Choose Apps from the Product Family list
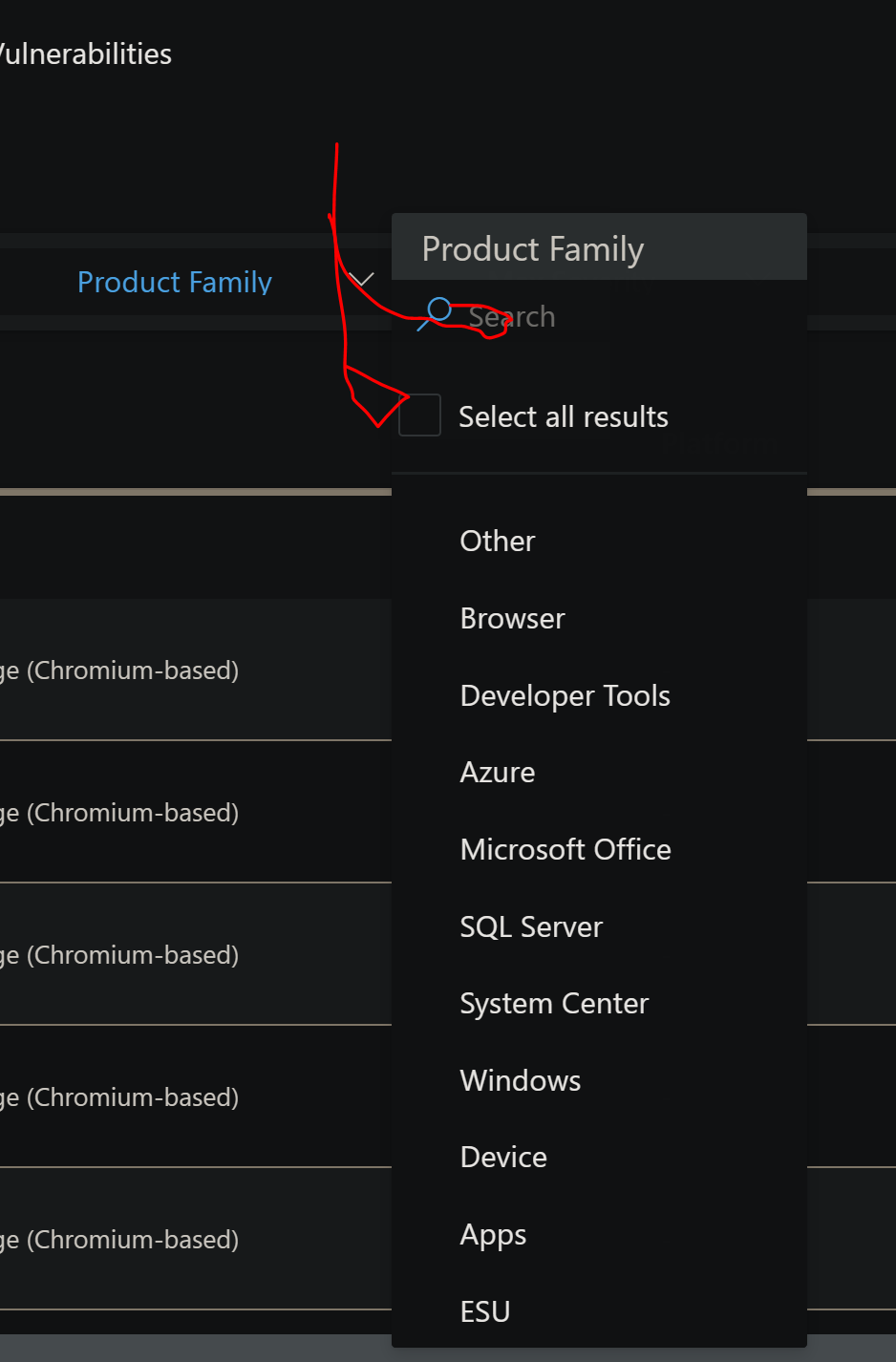The height and width of the screenshot is (1362, 896). pyautogui.click(x=493, y=1234)
